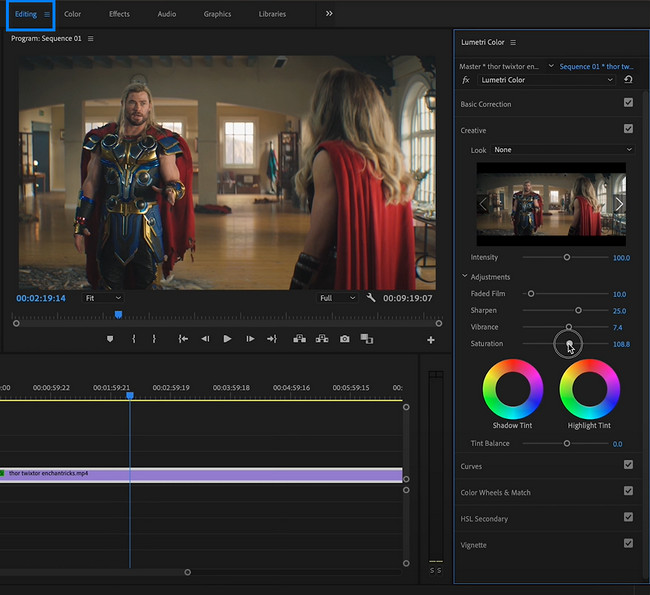Click the Comparison View icon
The image size is (650, 595).
pyautogui.click(x=367, y=339)
